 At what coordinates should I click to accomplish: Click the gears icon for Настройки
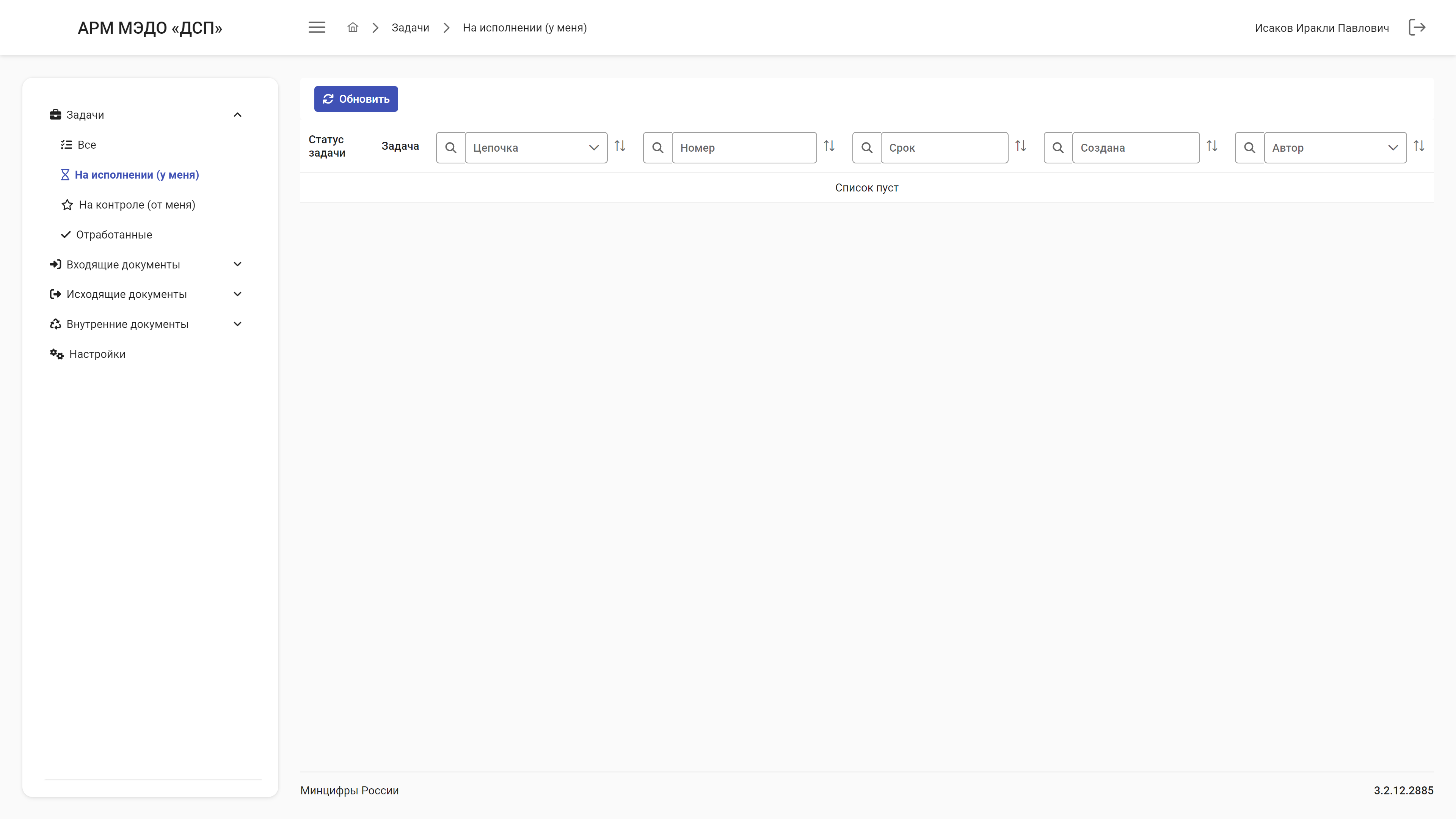(x=56, y=354)
